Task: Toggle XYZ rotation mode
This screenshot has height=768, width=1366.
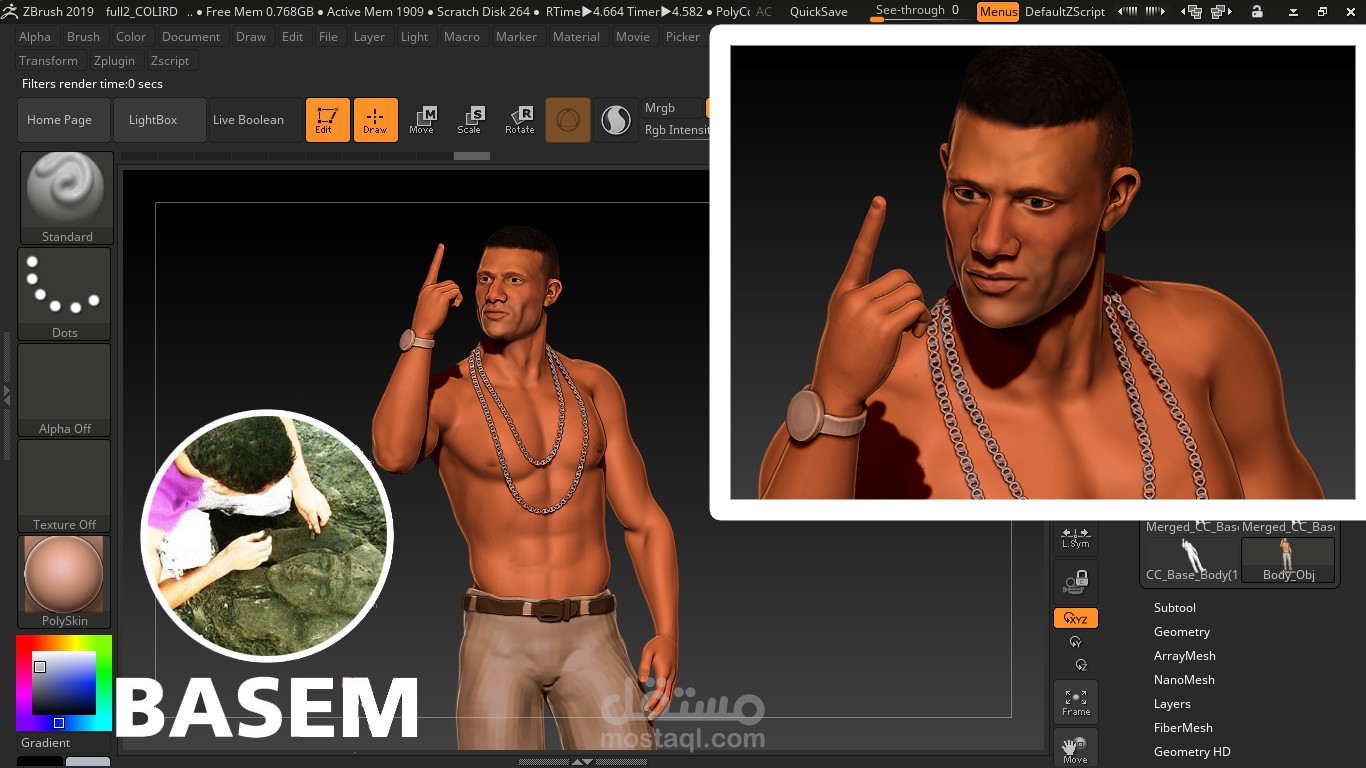Action: pos(1076,619)
